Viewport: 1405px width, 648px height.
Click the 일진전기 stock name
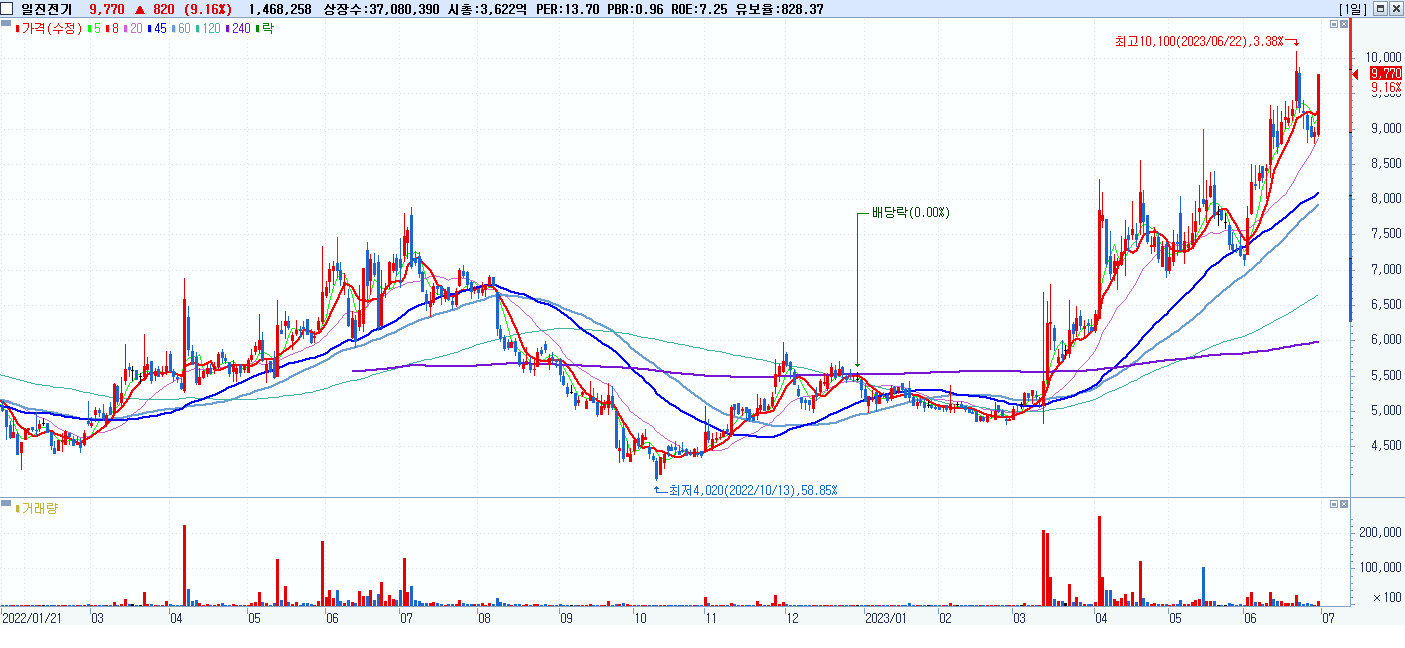pos(46,8)
